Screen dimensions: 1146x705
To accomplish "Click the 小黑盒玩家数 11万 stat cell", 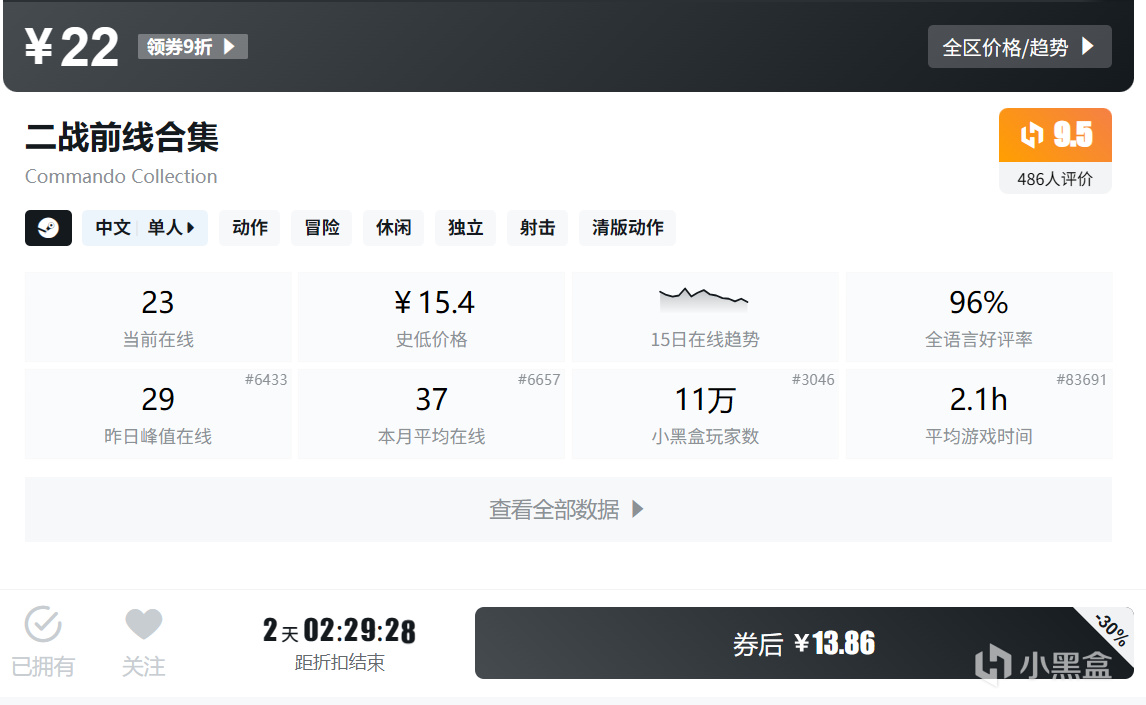I will (705, 414).
